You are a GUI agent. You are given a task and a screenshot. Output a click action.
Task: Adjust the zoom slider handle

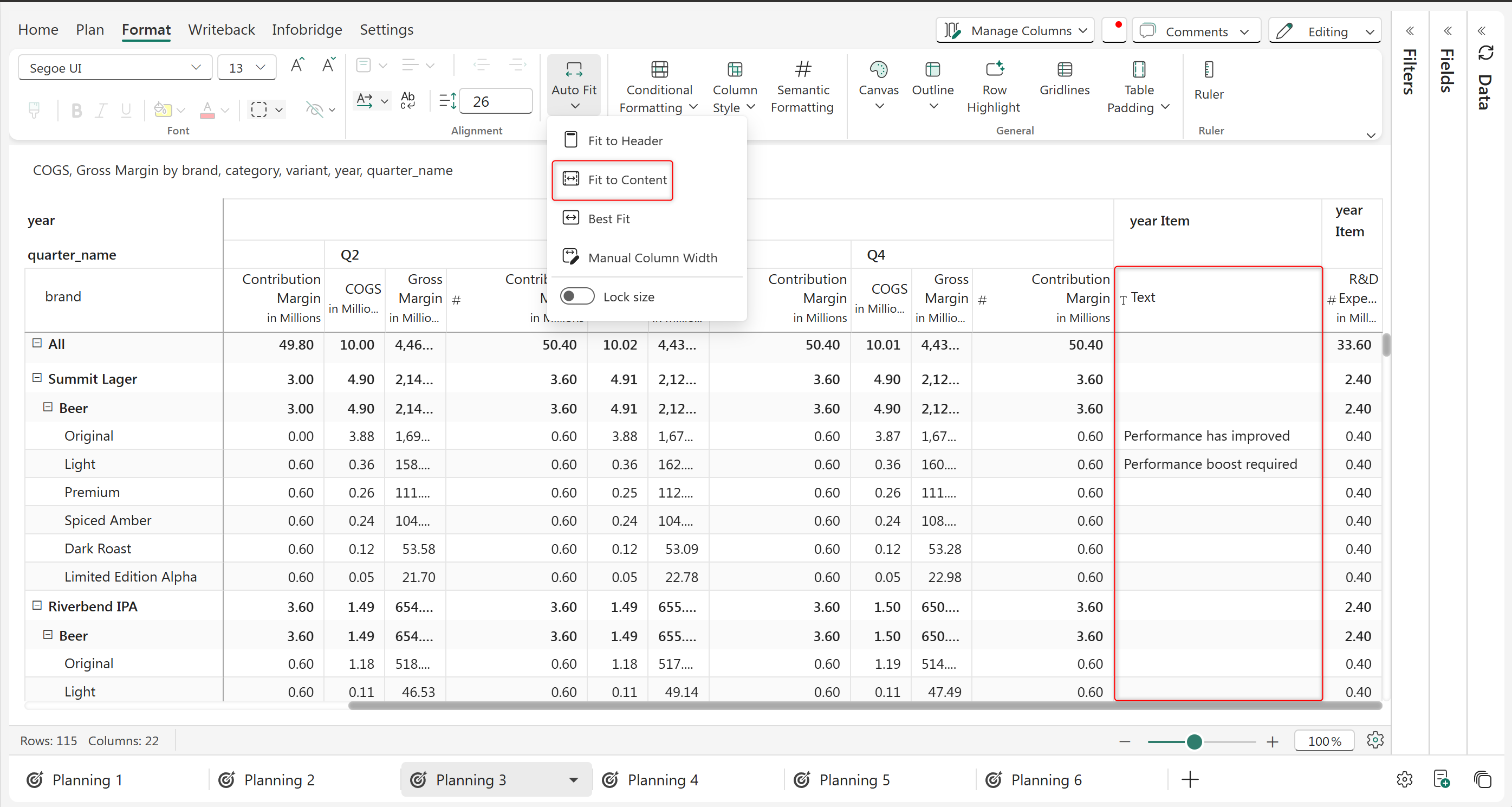click(1194, 741)
